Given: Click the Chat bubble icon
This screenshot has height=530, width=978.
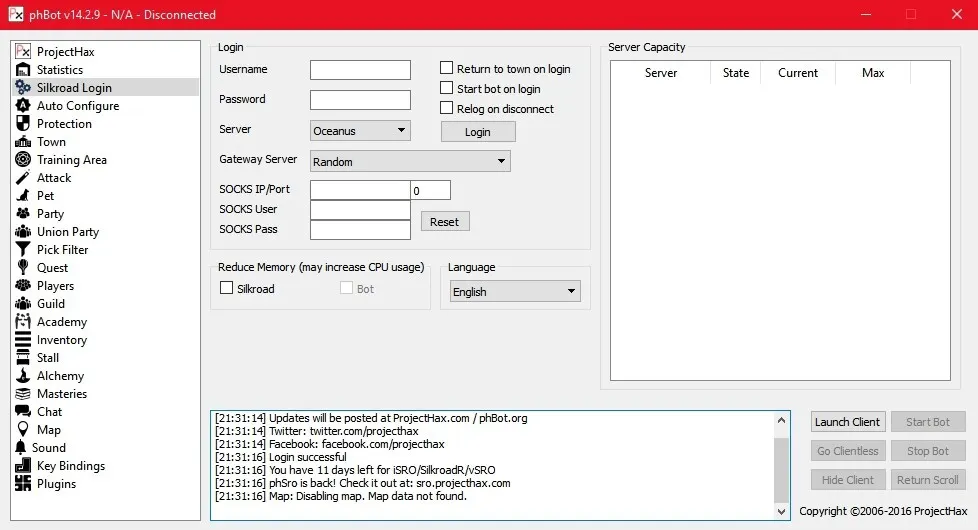Looking at the screenshot, I should (x=23, y=412).
